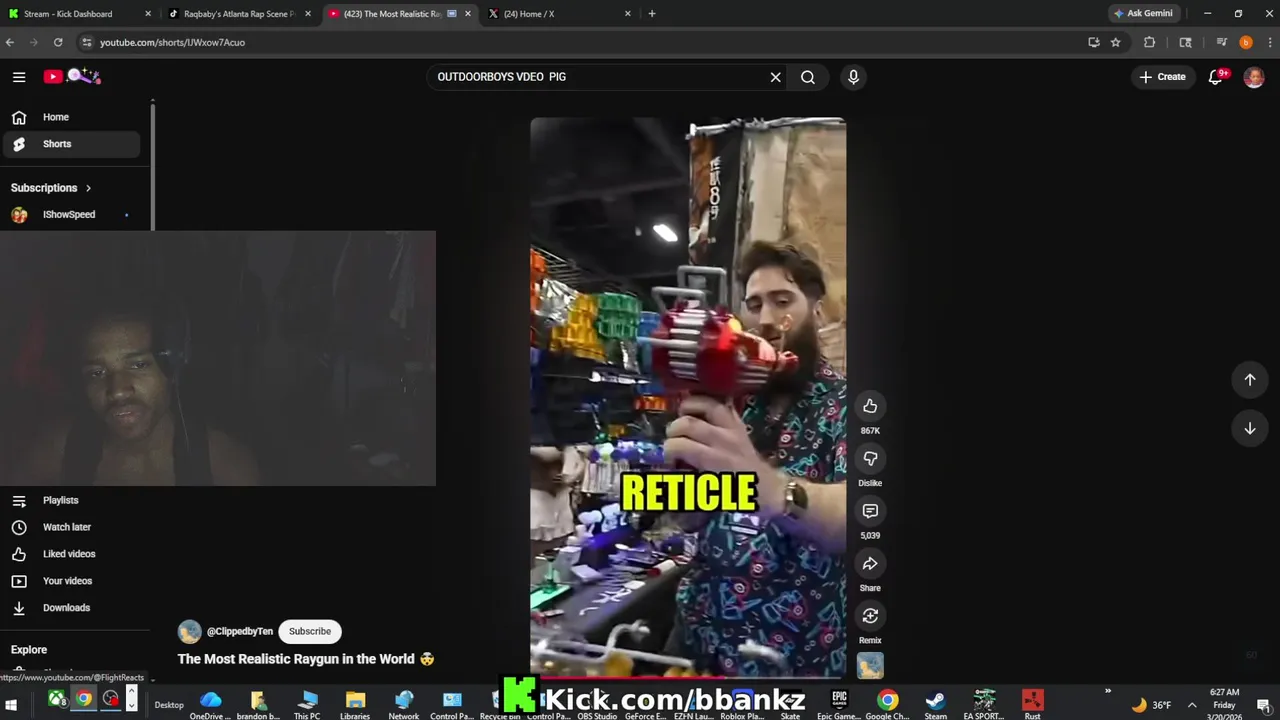Screen dimensions: 1280x720
Task: Click Ask Gemini button
Action: tap(1143, 14)
